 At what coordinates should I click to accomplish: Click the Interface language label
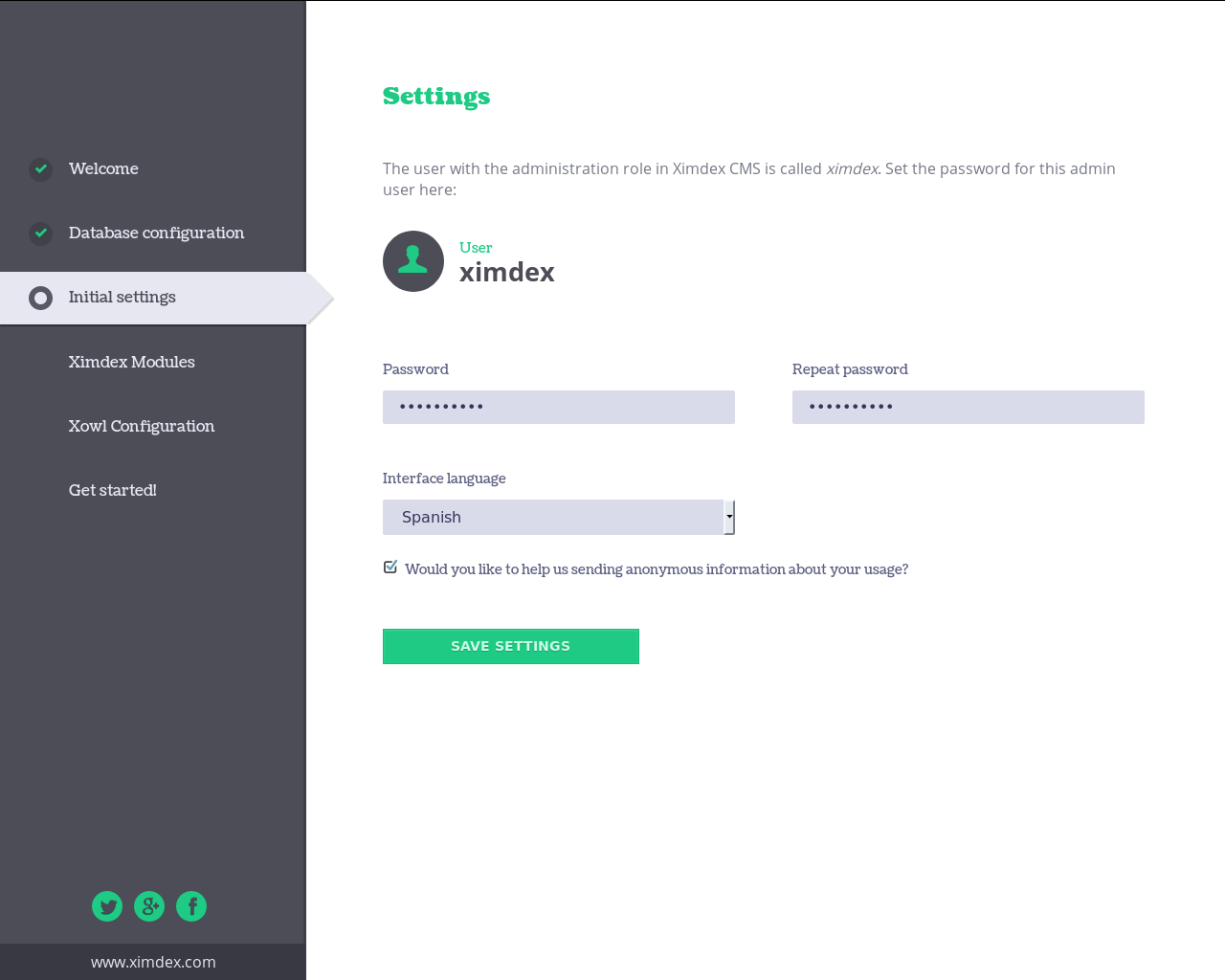[444, 479]
